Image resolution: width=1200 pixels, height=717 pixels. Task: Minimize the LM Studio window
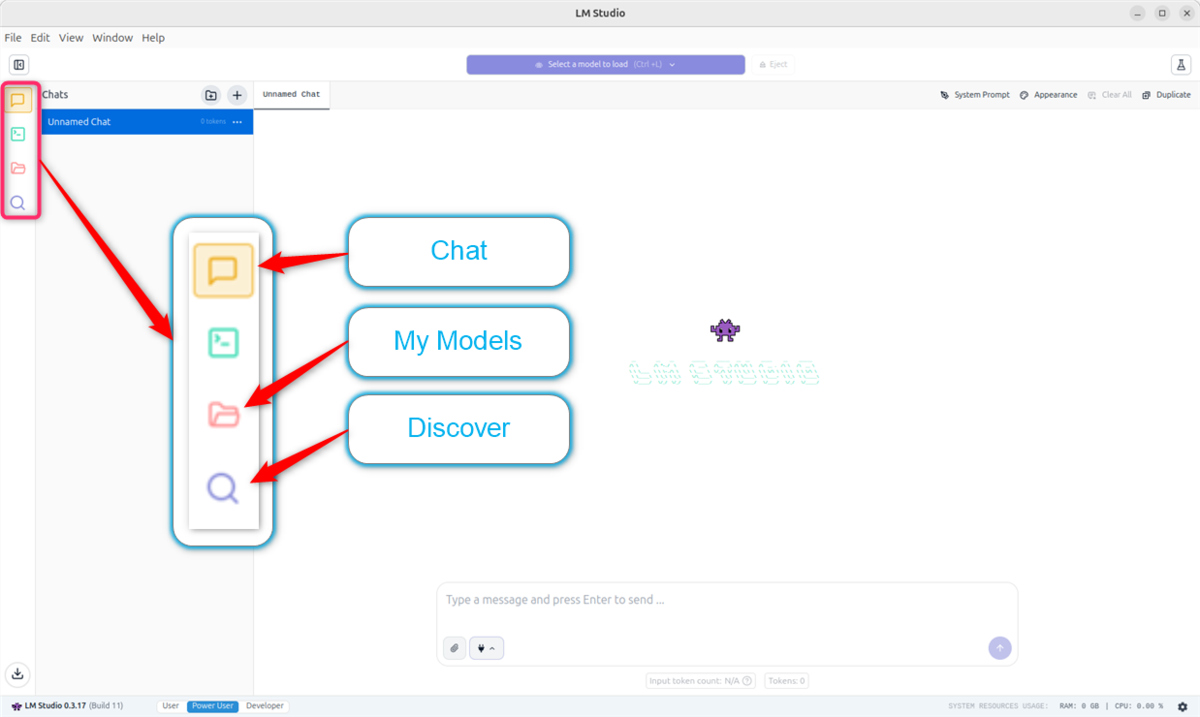tap(1139, 13)
